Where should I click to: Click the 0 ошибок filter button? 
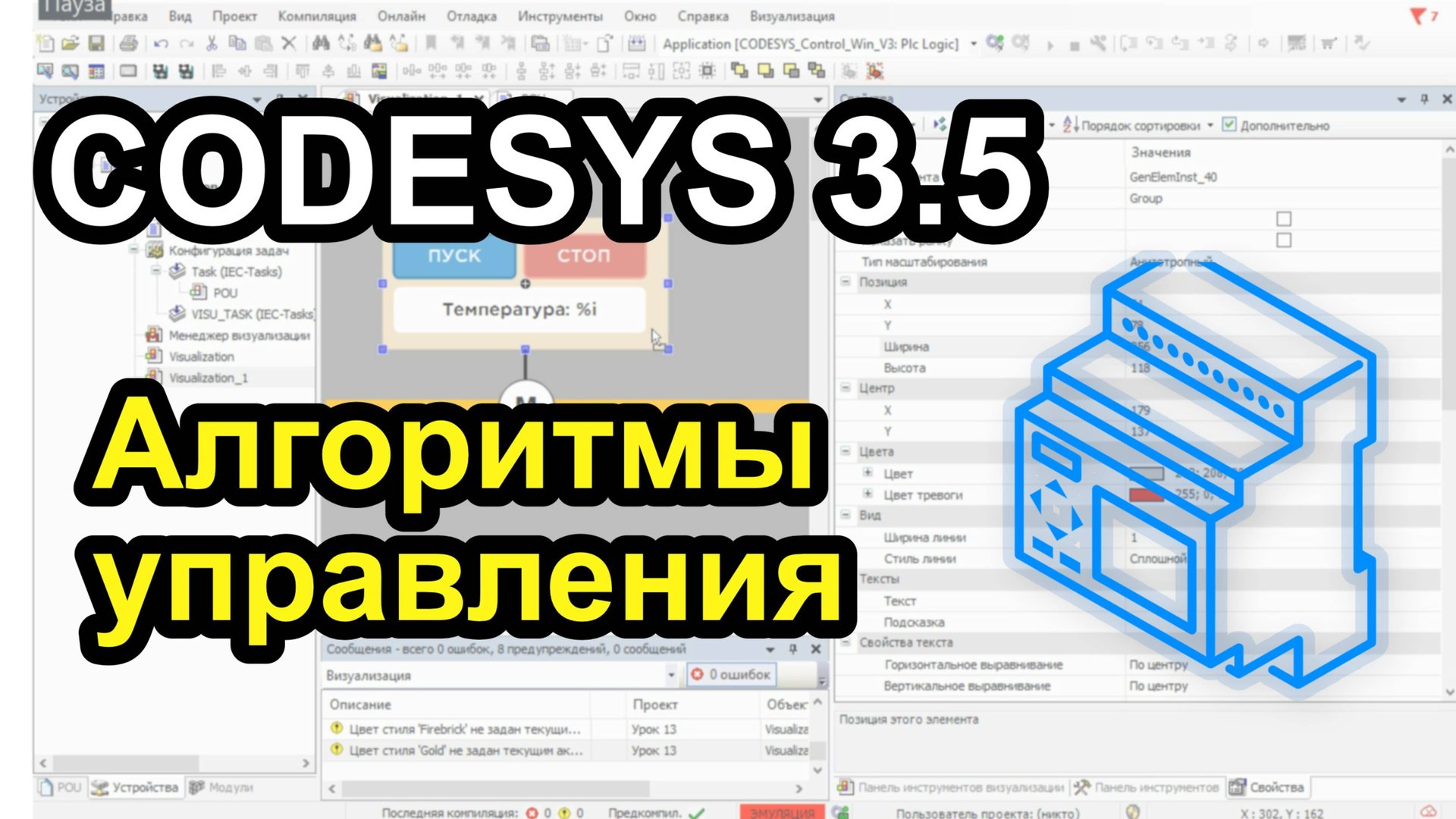click(x=733, y=674)
